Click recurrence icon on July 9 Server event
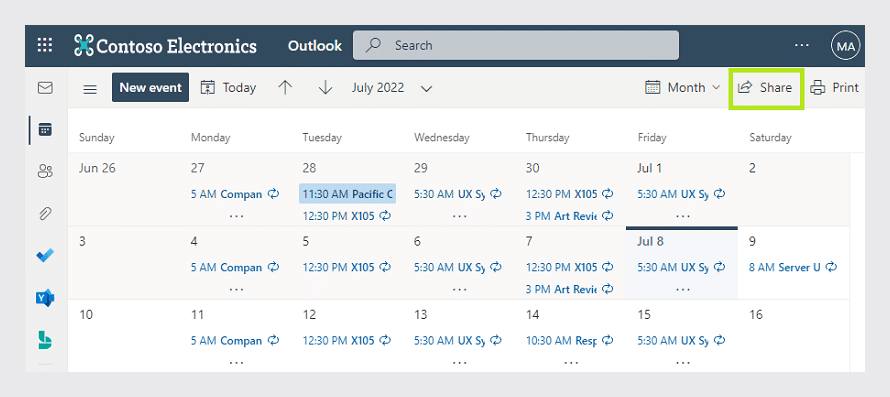 click(x=831, y=267)
